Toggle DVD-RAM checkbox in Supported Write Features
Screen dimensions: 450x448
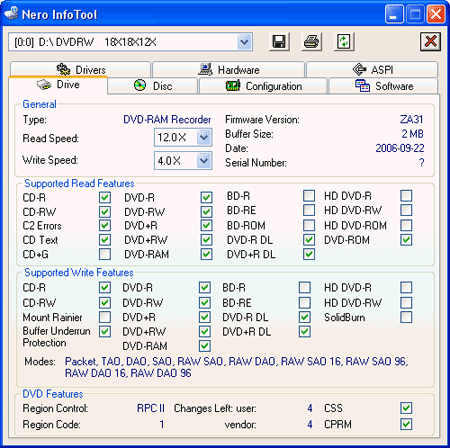pyautogui.click(x=205, y=346)
